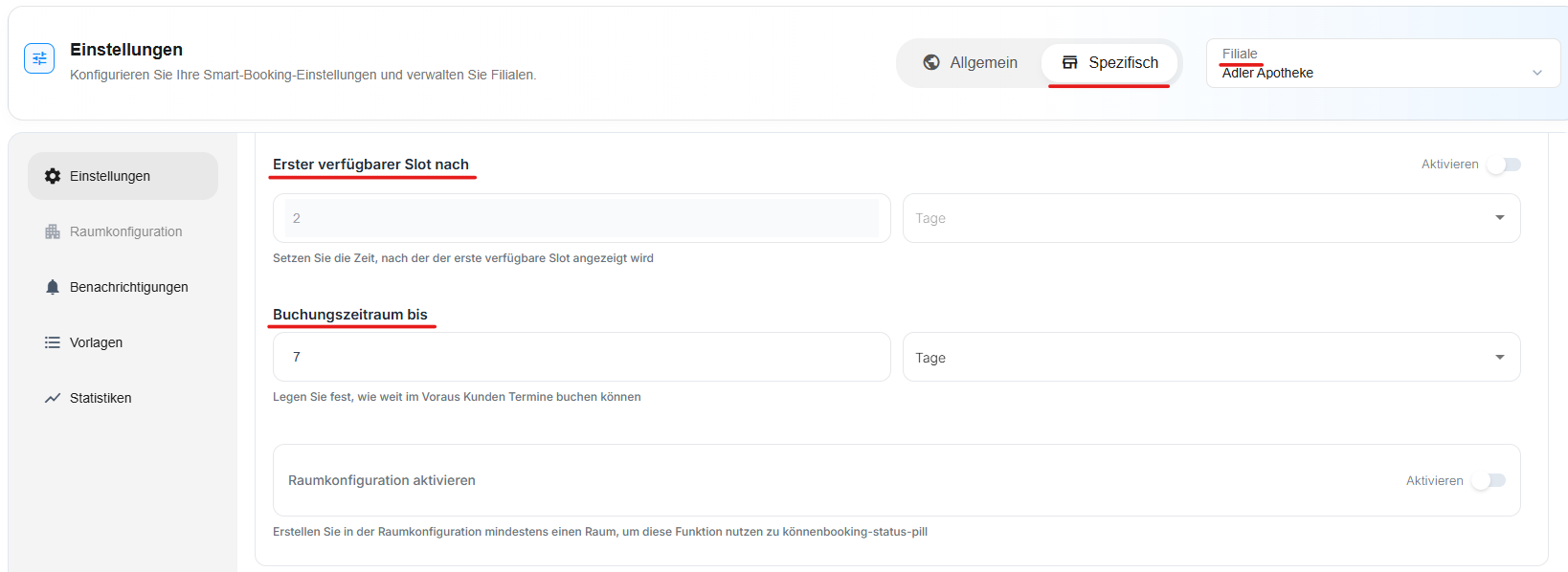Click dropdown arrow of Buchungszeitraum Tage selector
Image resolution: width=1568 pixels, height=572 pixels.
[x=1500, y=357]
